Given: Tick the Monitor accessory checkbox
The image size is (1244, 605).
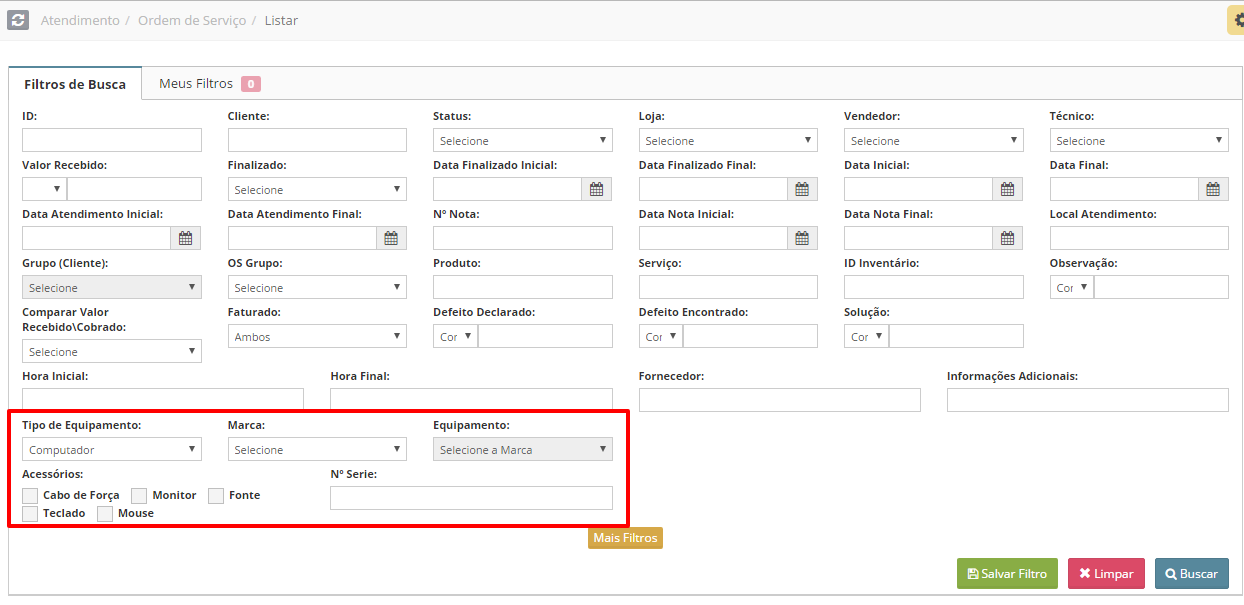Looking at the screenshot, I should 139,496.
